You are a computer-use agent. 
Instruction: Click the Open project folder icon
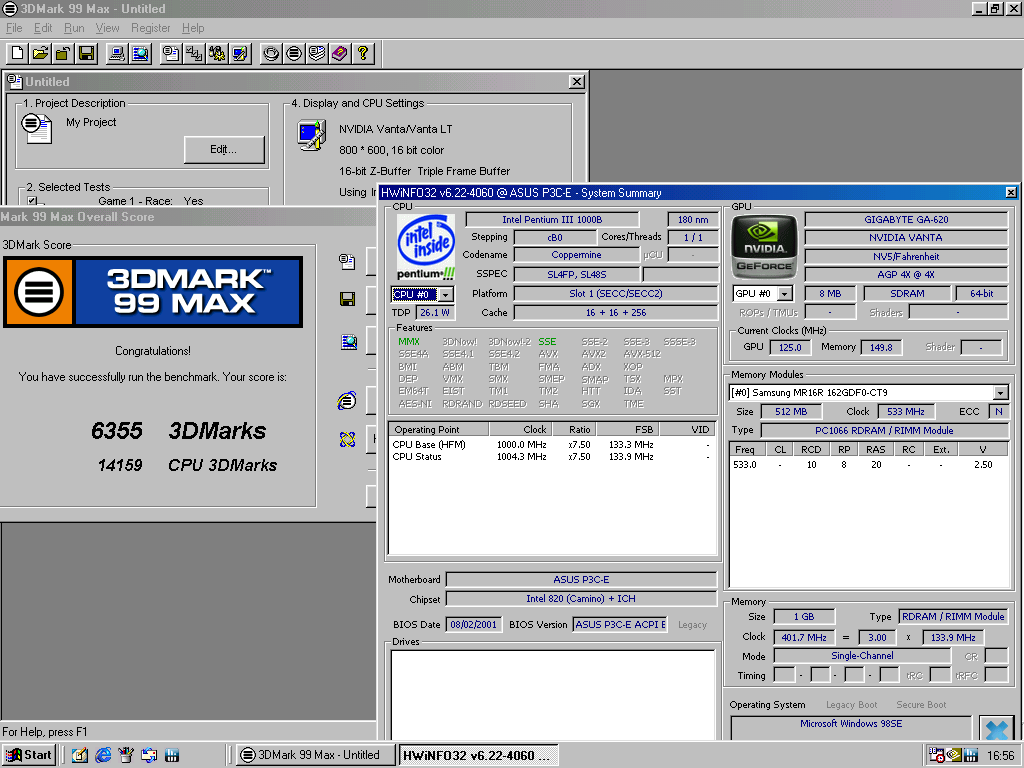pos(40,53)
